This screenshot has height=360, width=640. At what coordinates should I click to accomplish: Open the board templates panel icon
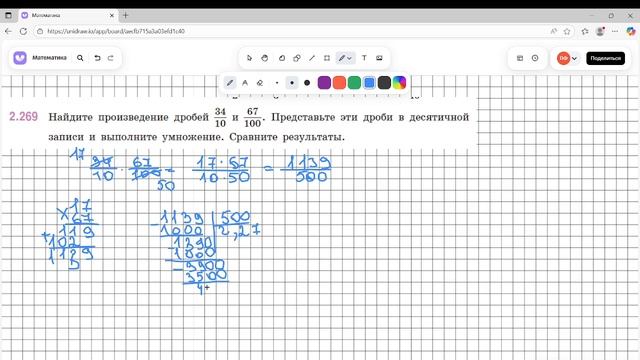pyautogui.click(x=520, y=58)
